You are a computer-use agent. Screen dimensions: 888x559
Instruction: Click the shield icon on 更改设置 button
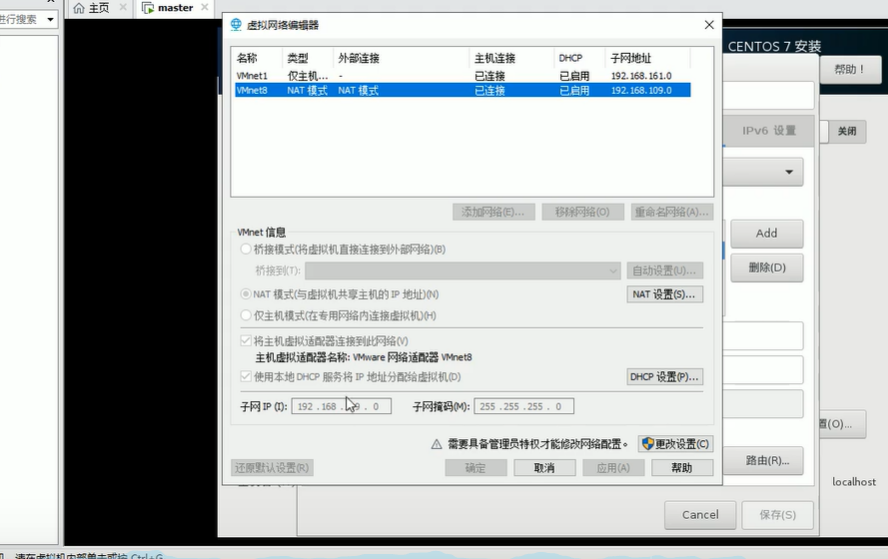coord(648,443)
